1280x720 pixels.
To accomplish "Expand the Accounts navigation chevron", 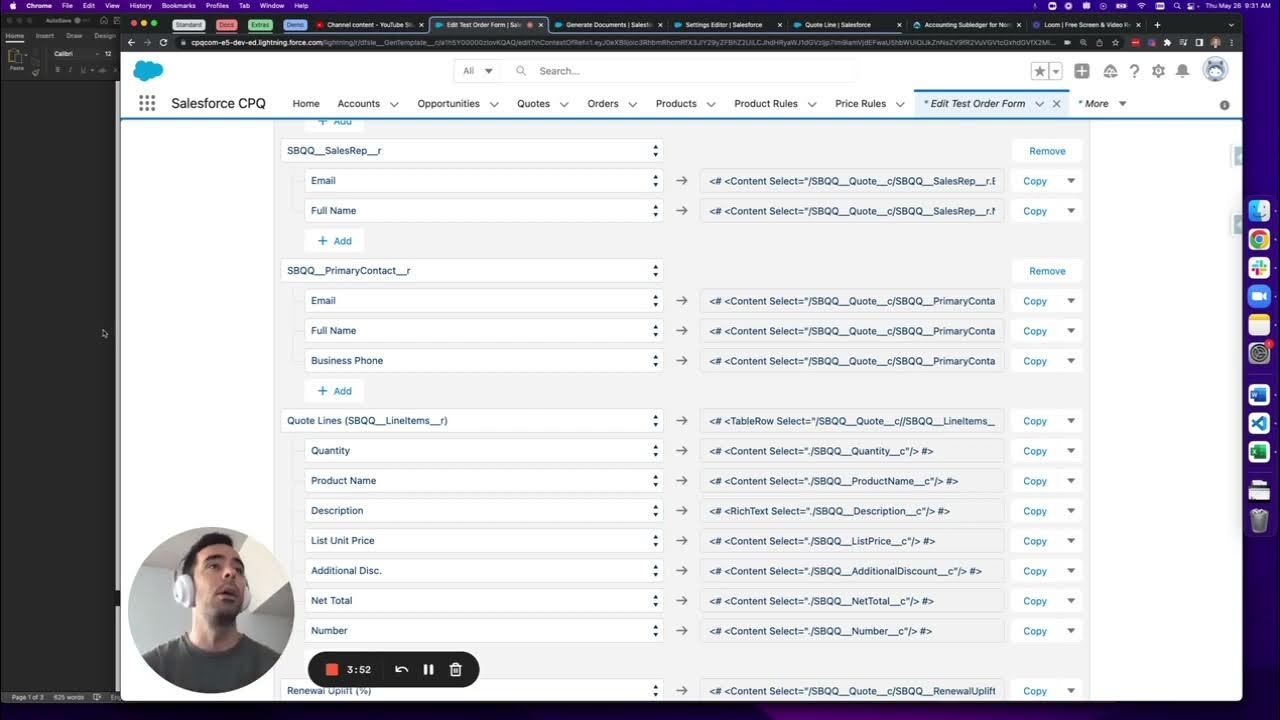I will click(x=394, y=104).
